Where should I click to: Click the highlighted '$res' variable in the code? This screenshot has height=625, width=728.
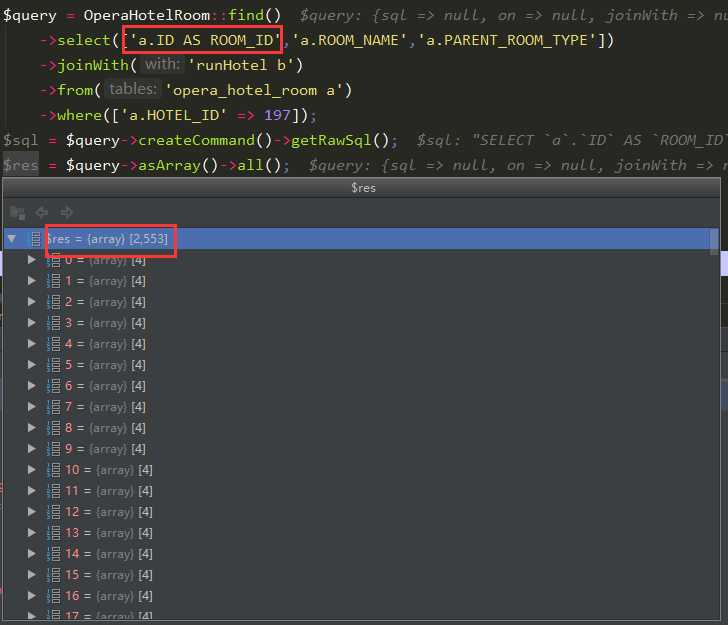(x=20, y=165)
